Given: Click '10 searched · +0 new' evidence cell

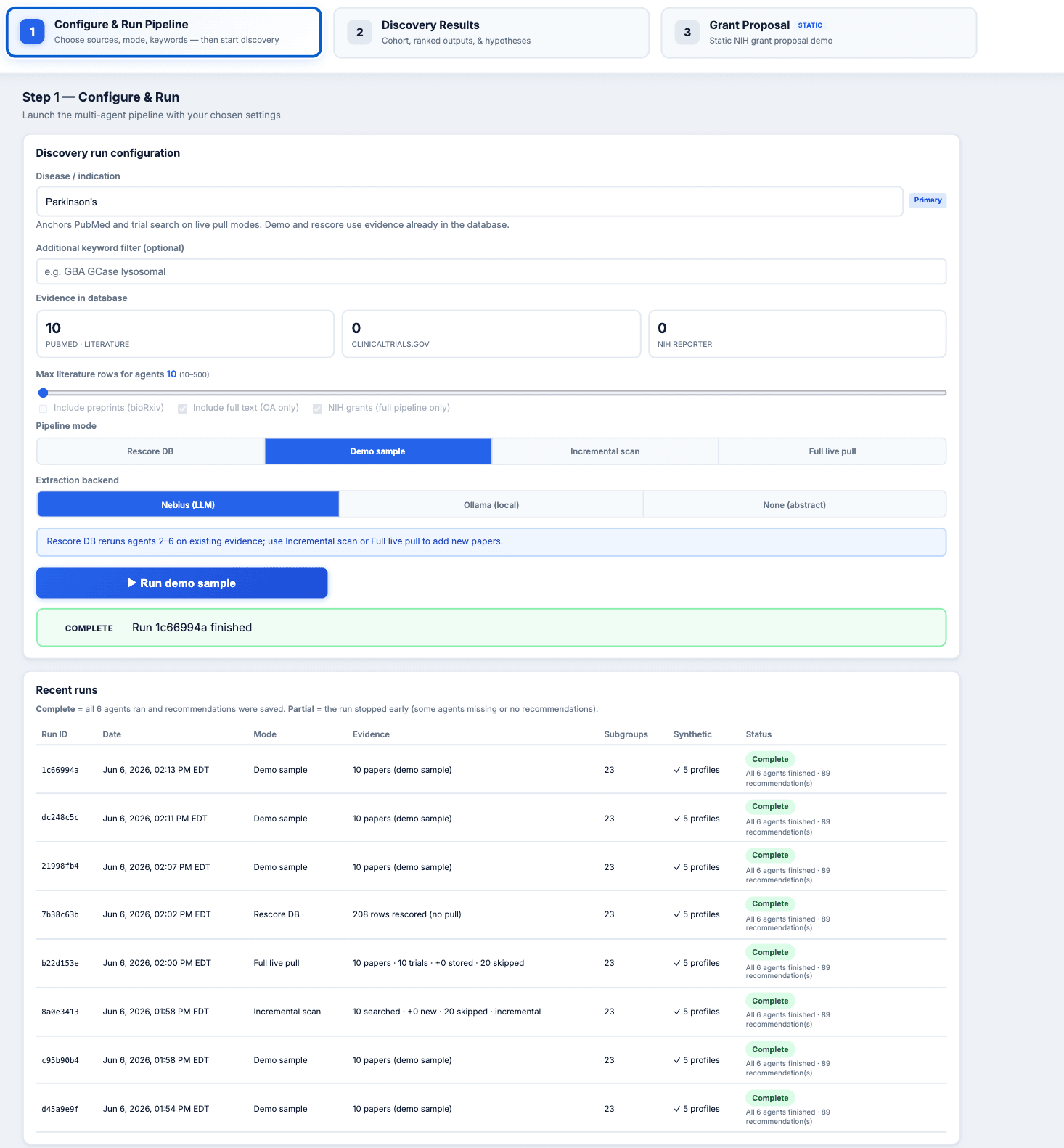Looking at the screenshot, I should pyautogui.click(x=447, y=1012).
